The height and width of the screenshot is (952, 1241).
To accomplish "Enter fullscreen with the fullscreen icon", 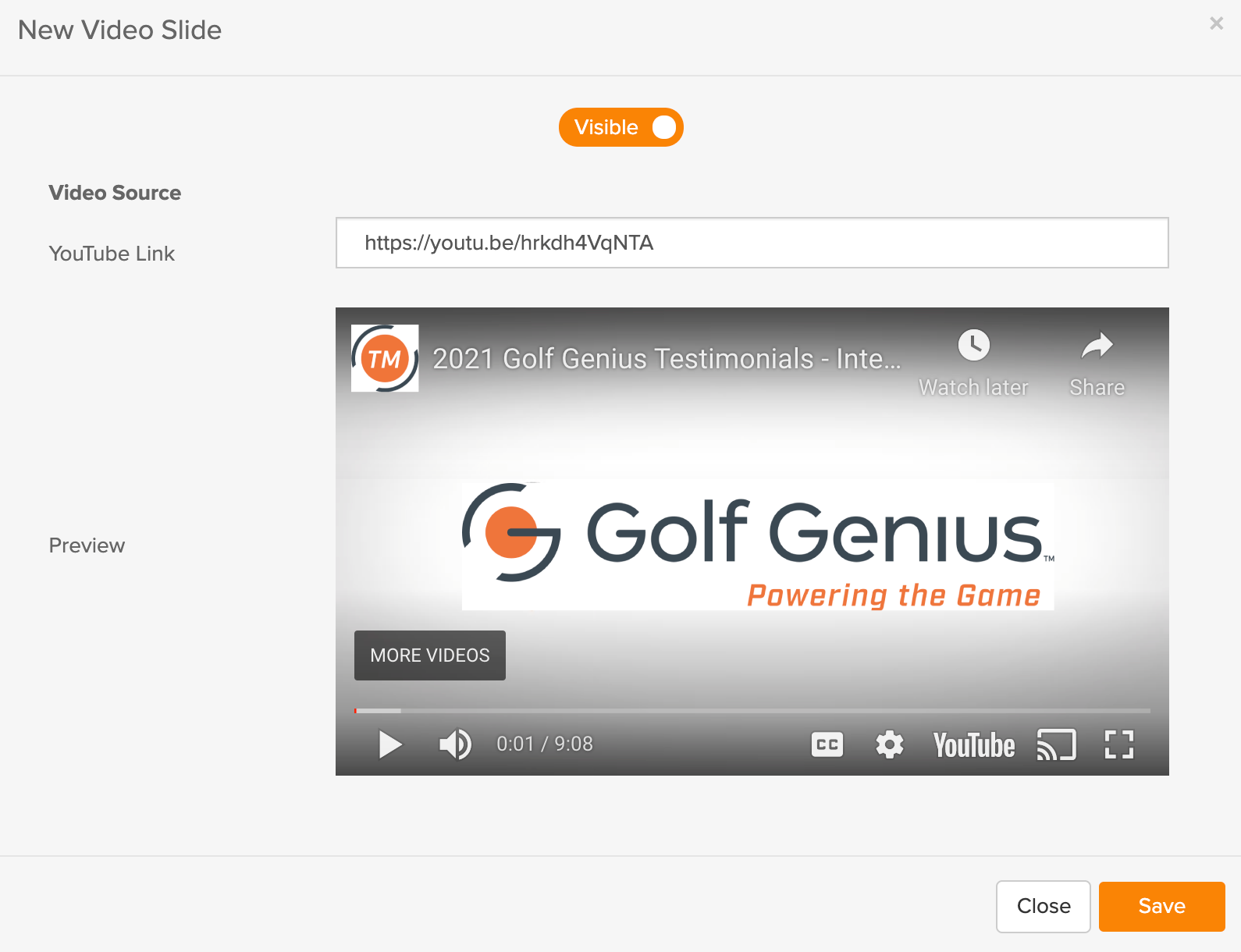I will [x=1119, y=744].
